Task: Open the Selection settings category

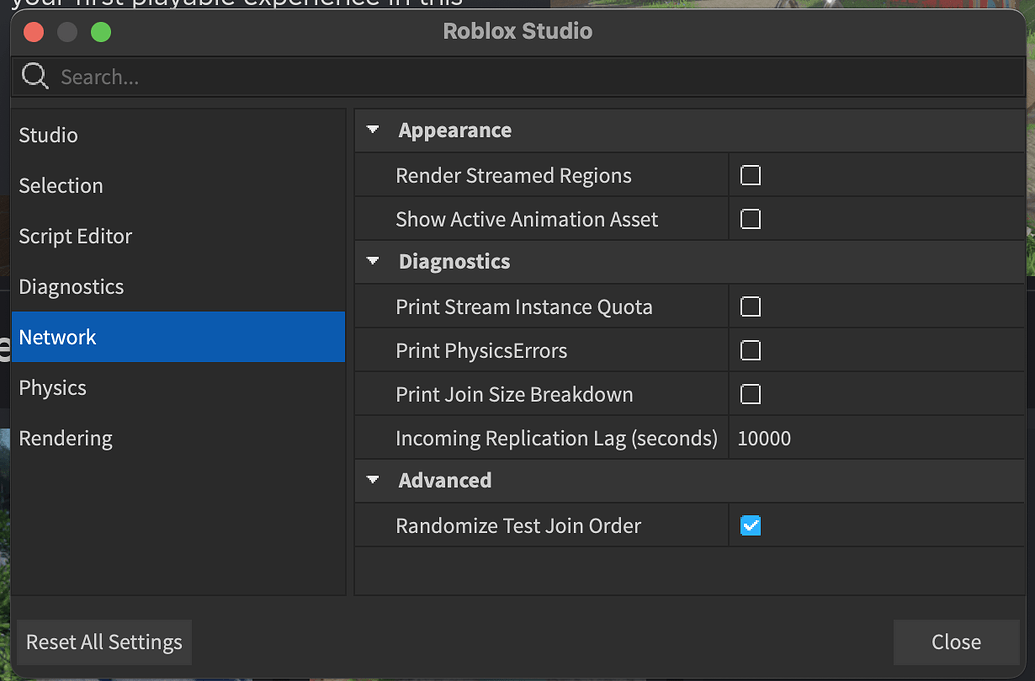Action: point(178,185)
